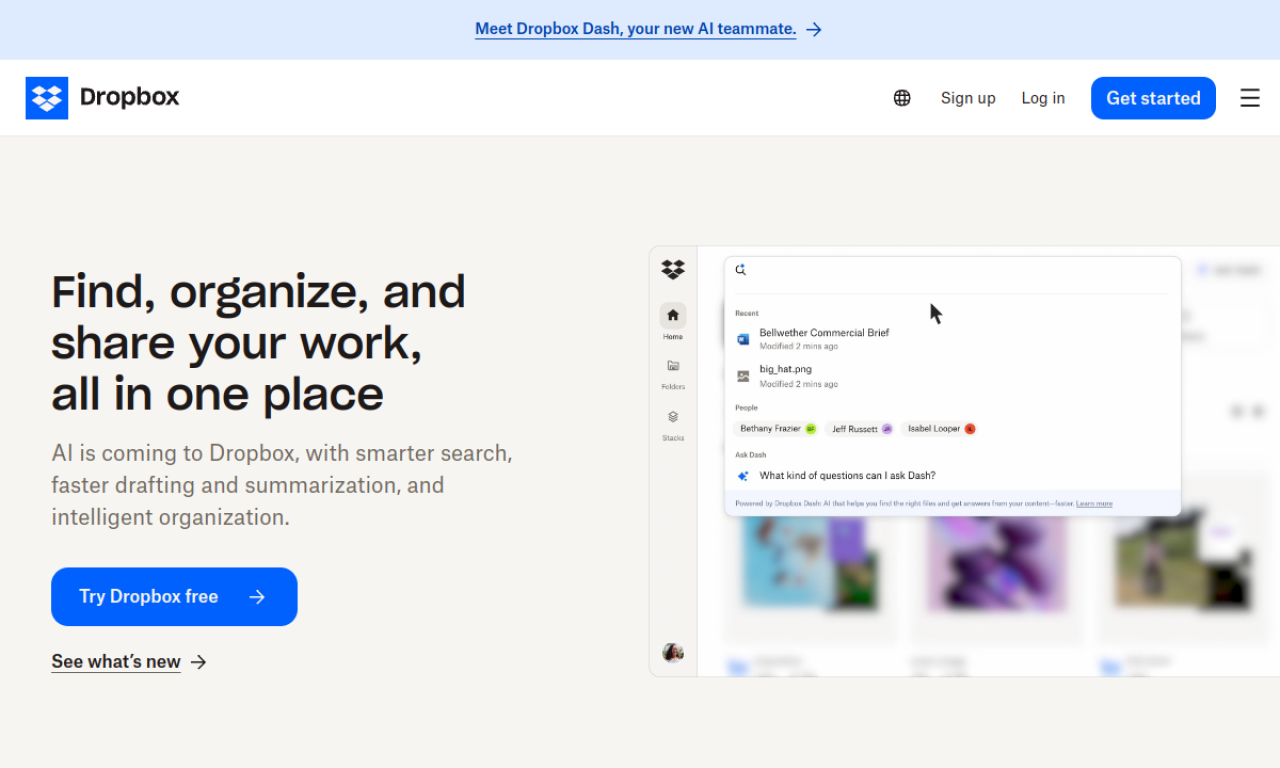Click the globe language selector icon
This screenshot has width=1280, height=768.
[x=902, y=97]
